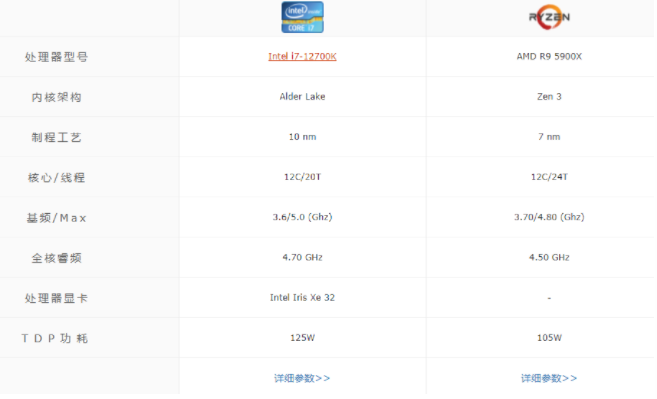
Task: Open detailed specs link under Intel column
Action: coord(302,378)
